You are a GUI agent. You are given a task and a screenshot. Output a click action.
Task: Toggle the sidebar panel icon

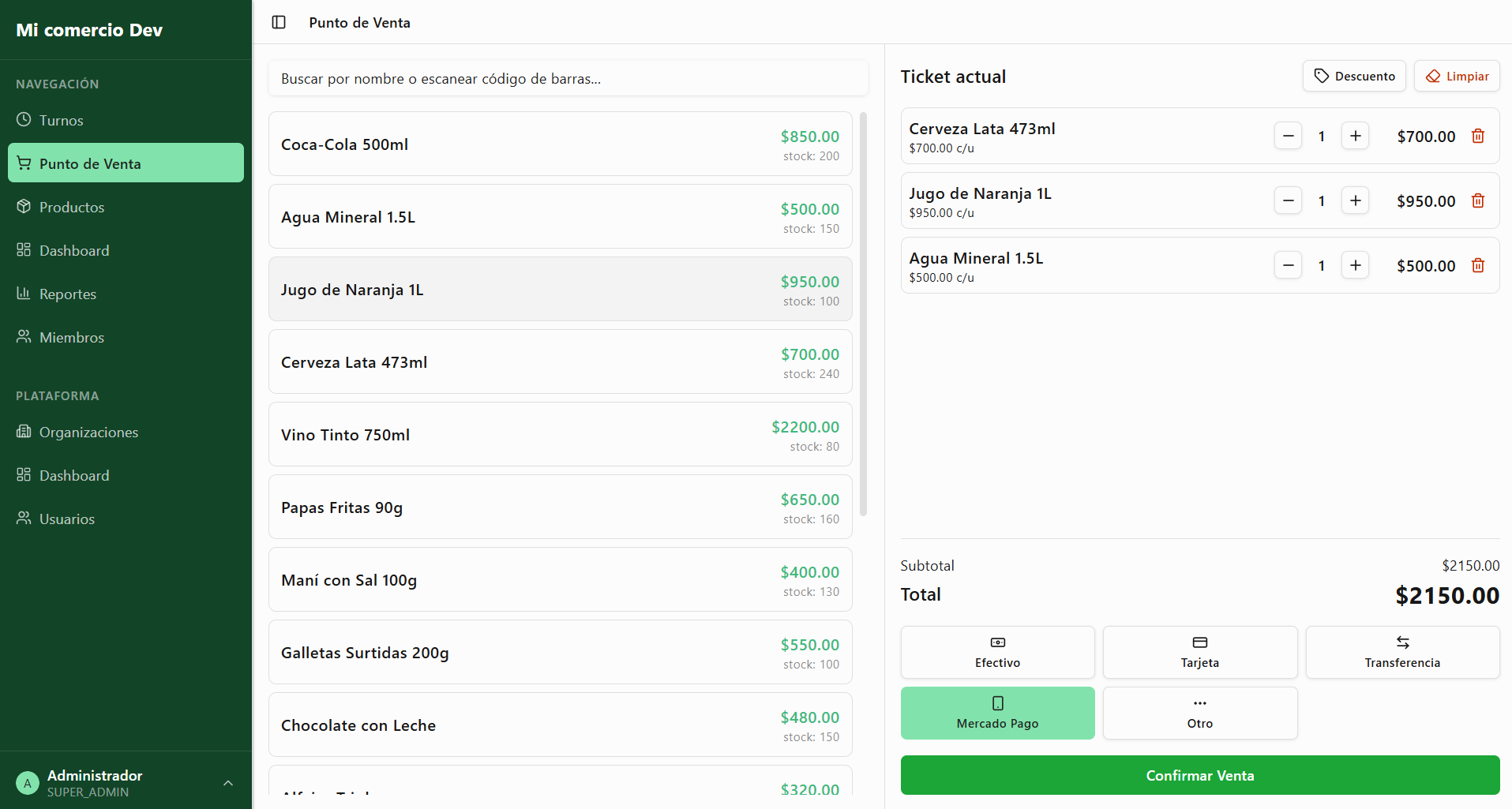[279, 22]
